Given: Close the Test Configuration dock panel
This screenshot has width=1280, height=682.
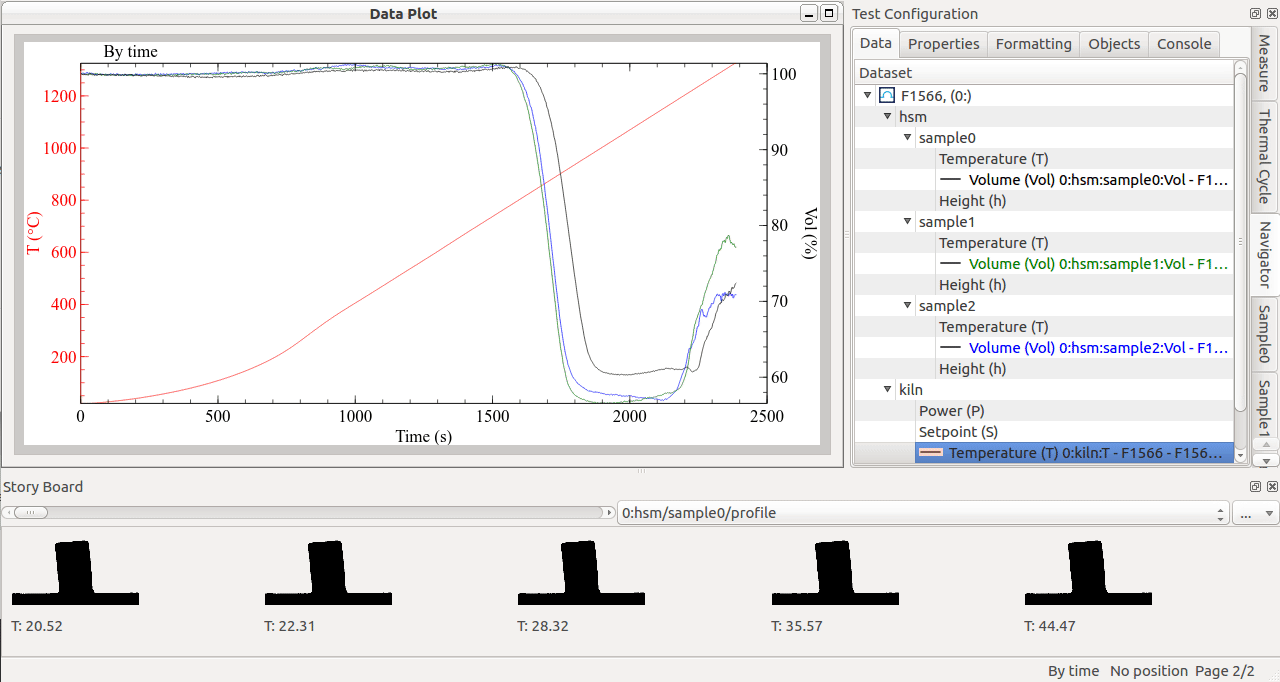Looking at the screenshot, I should tap(1271, 14).
